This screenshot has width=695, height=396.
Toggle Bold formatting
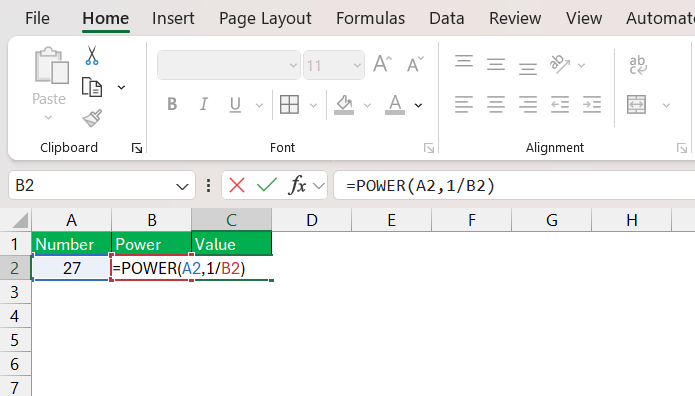pos(172,105)
